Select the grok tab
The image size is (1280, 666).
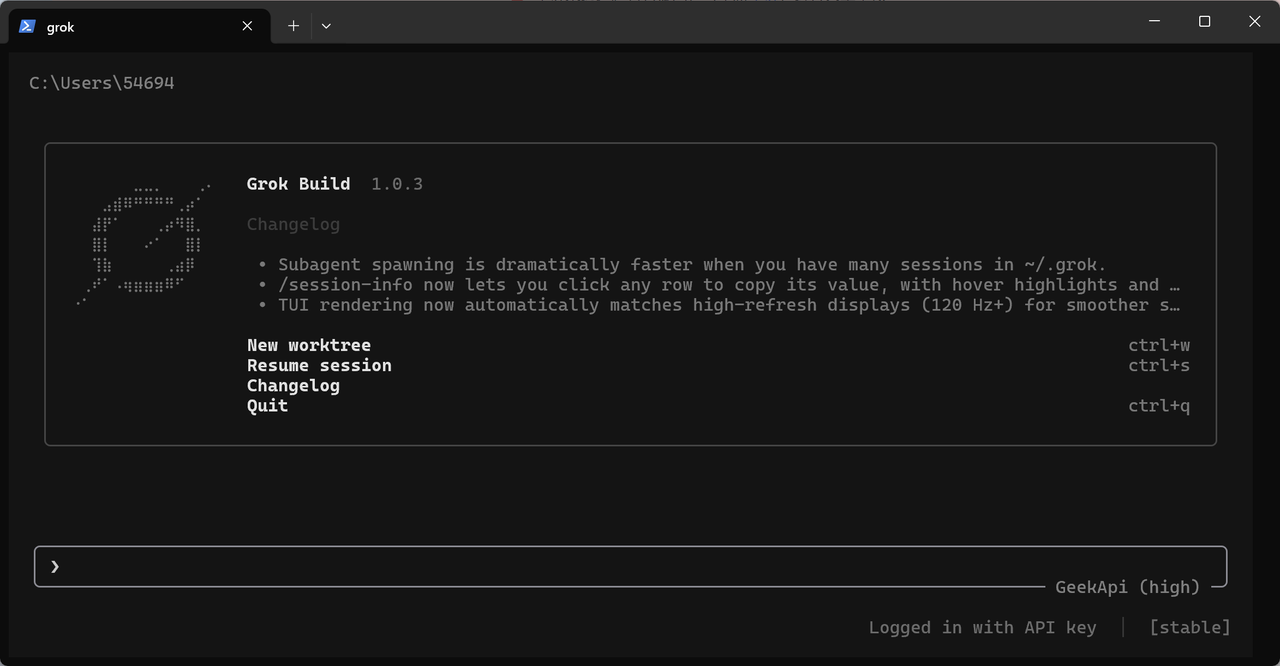coord(139,26)
